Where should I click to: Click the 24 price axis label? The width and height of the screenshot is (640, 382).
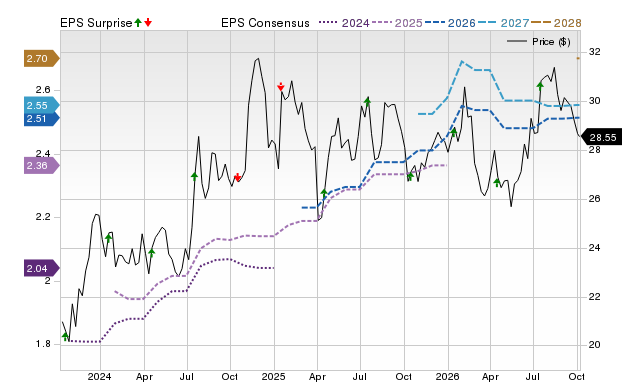click(595, 248)
